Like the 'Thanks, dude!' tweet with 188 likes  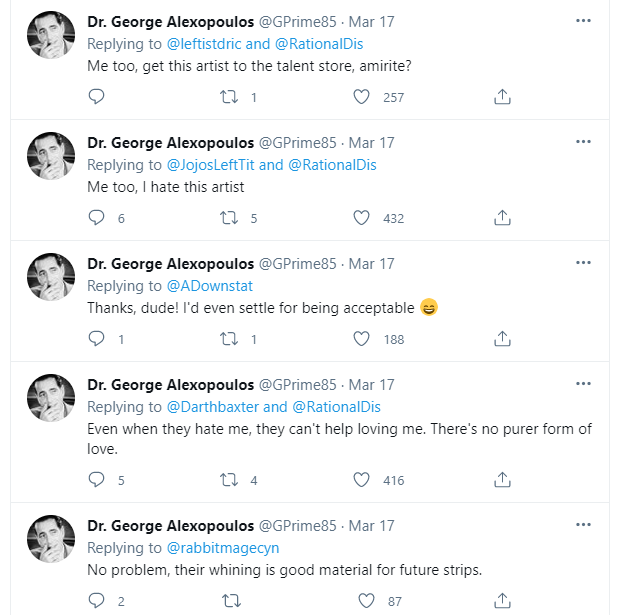[x=361, y=339]
